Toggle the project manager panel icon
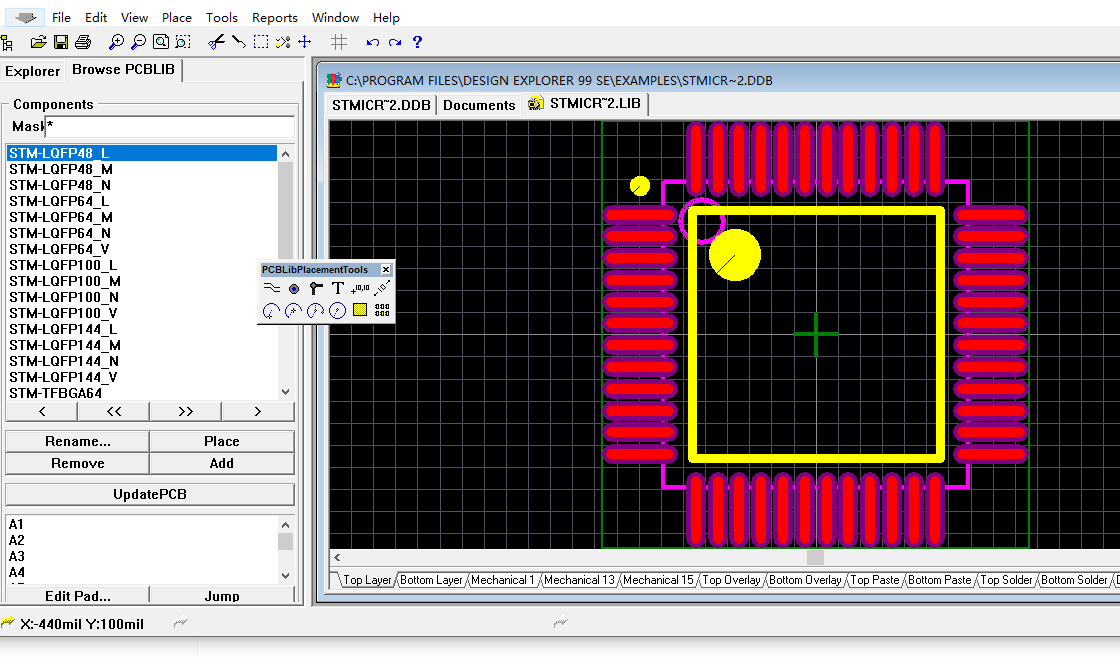The image size is (1120, 658). pyautogui.click(x=8, y=43)
